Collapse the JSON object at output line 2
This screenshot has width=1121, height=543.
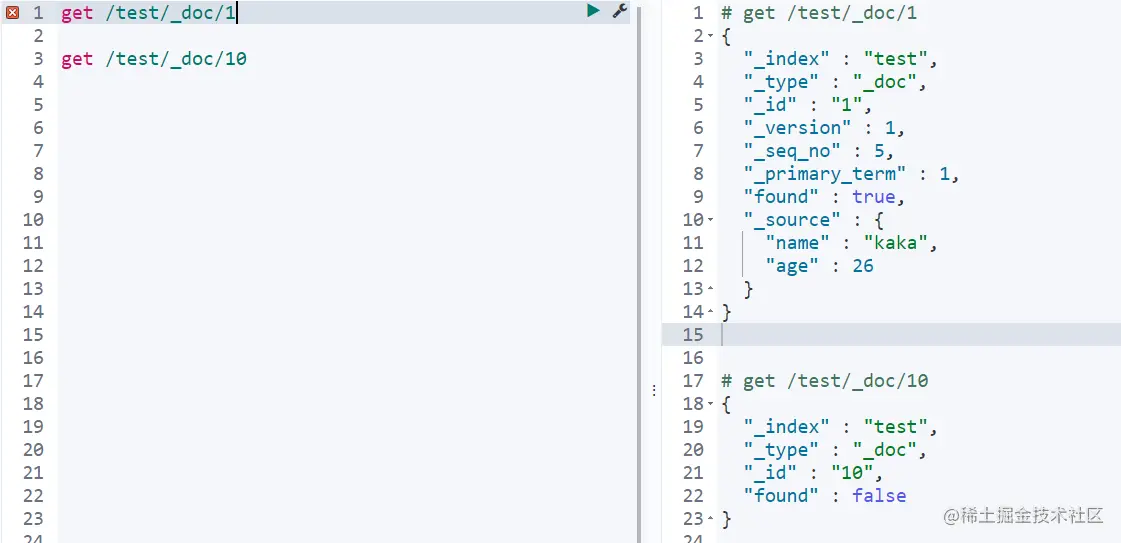711,36
